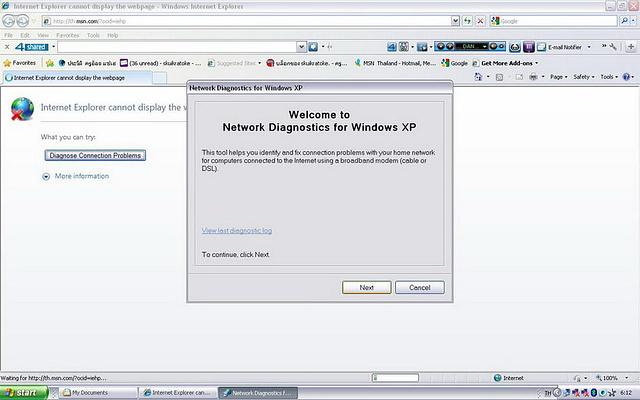Viewport: 640px width, 400px height.
Task: Click the purple toolbar icon beside E-mail Notifier
Action: click(529, 47)
